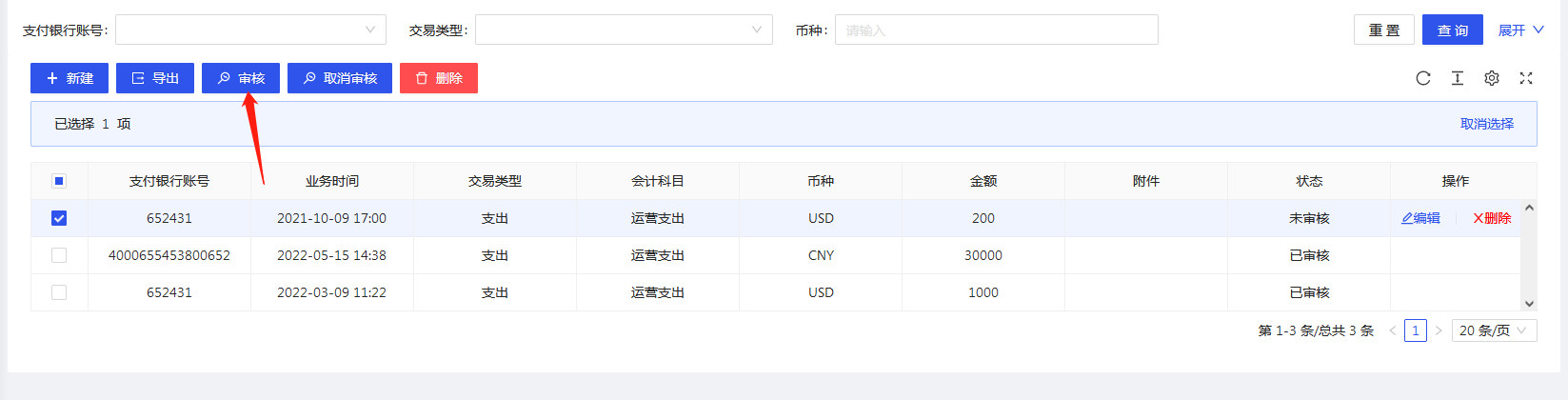Toggle the select-all checkbox in table header
Viewport: 1568px width, 400px height.
click(59, 181)
